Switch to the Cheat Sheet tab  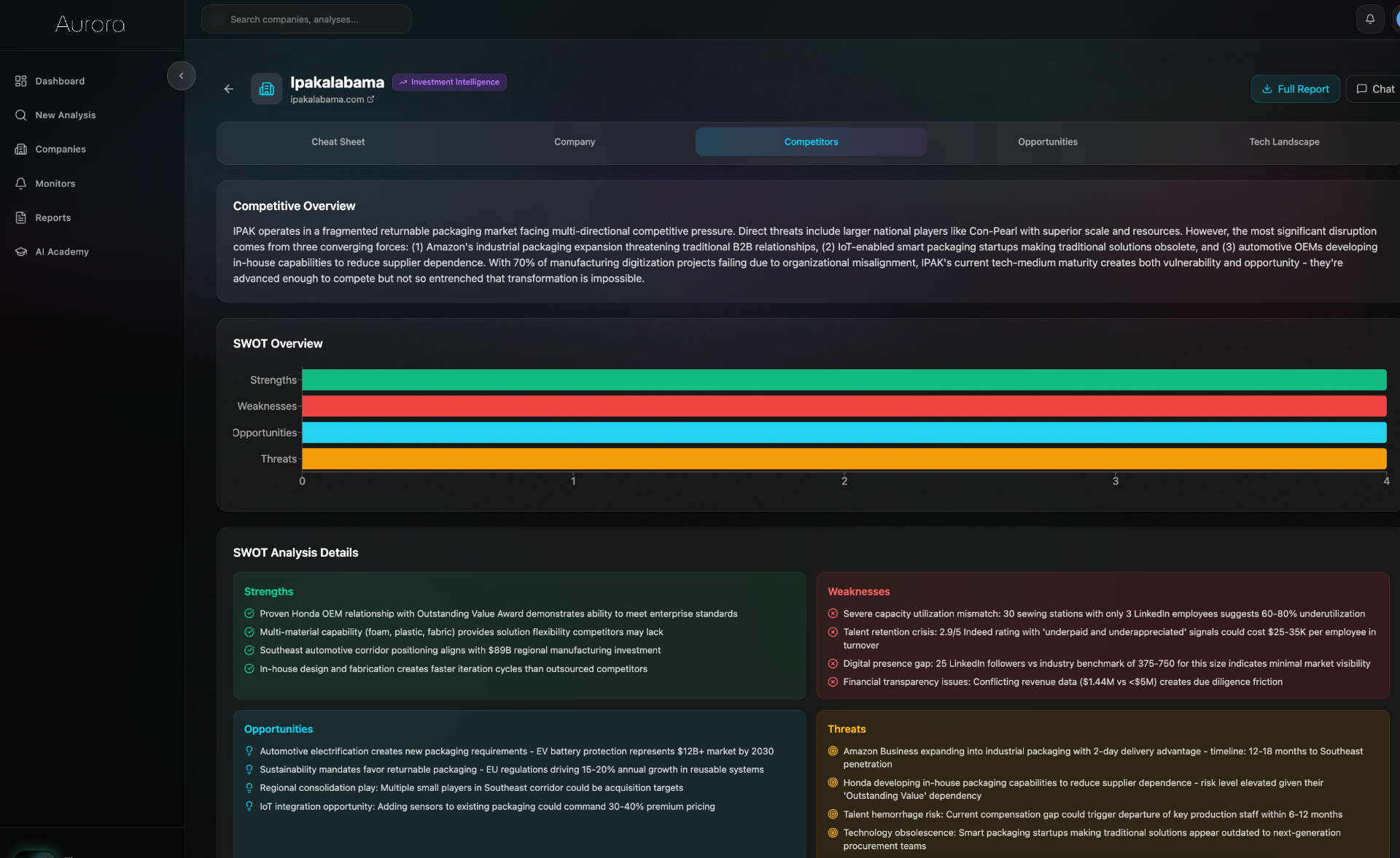(x=338, y=142)
